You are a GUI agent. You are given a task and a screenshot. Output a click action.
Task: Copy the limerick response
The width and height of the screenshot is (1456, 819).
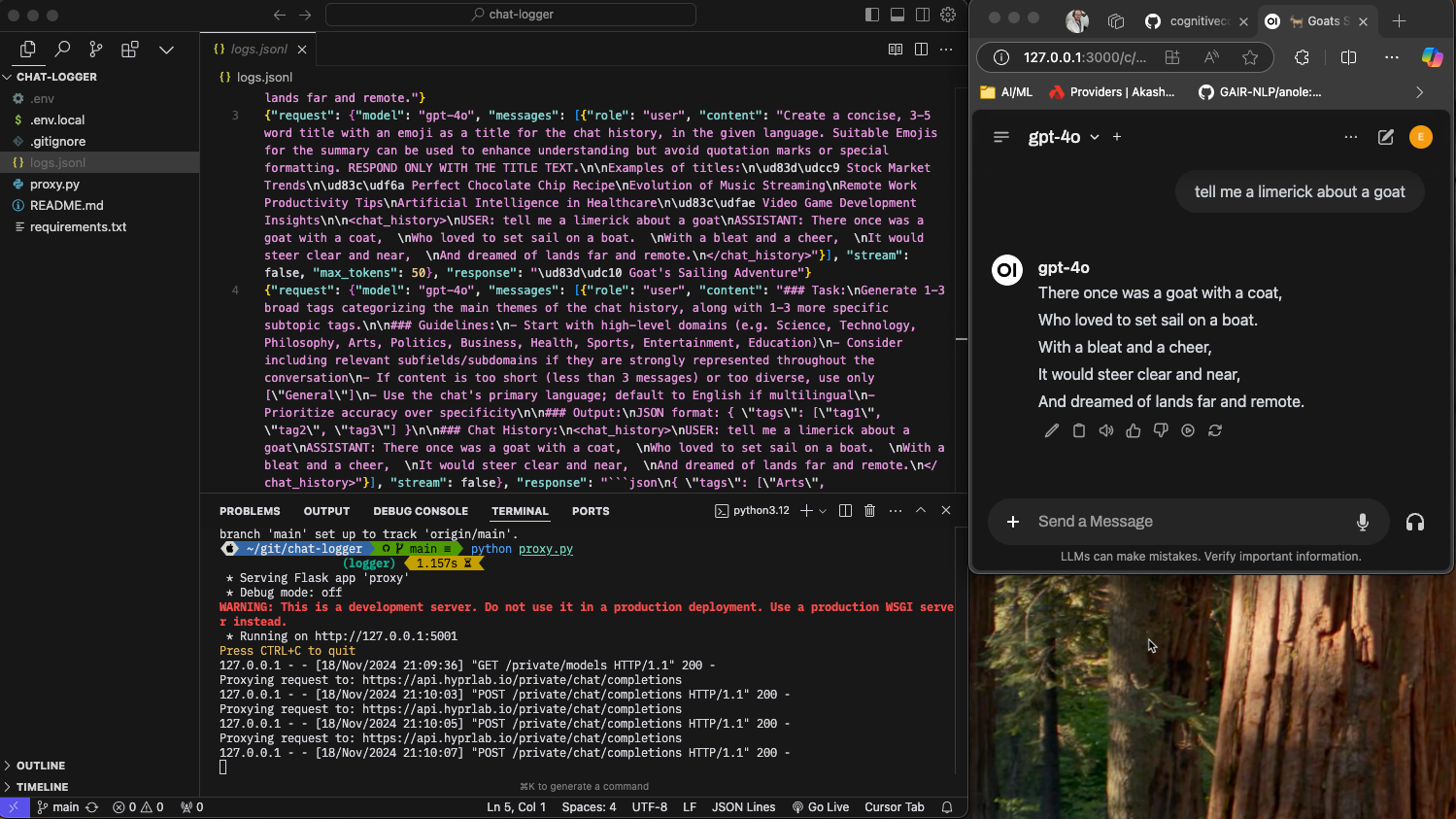1079,430
